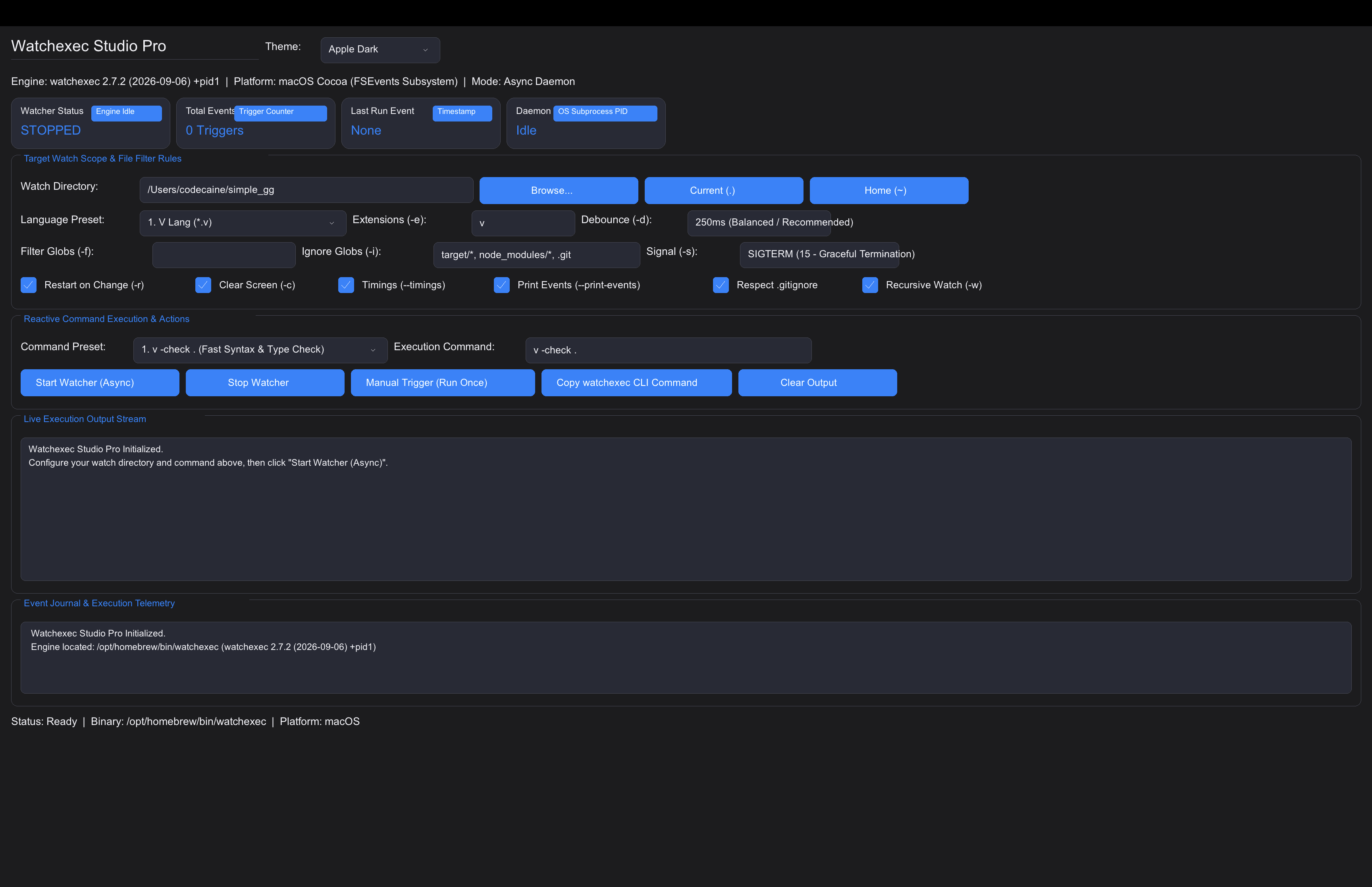Click the Trigger Counter badge
This screenshot has width=1372, height=887.
[280, 113]
